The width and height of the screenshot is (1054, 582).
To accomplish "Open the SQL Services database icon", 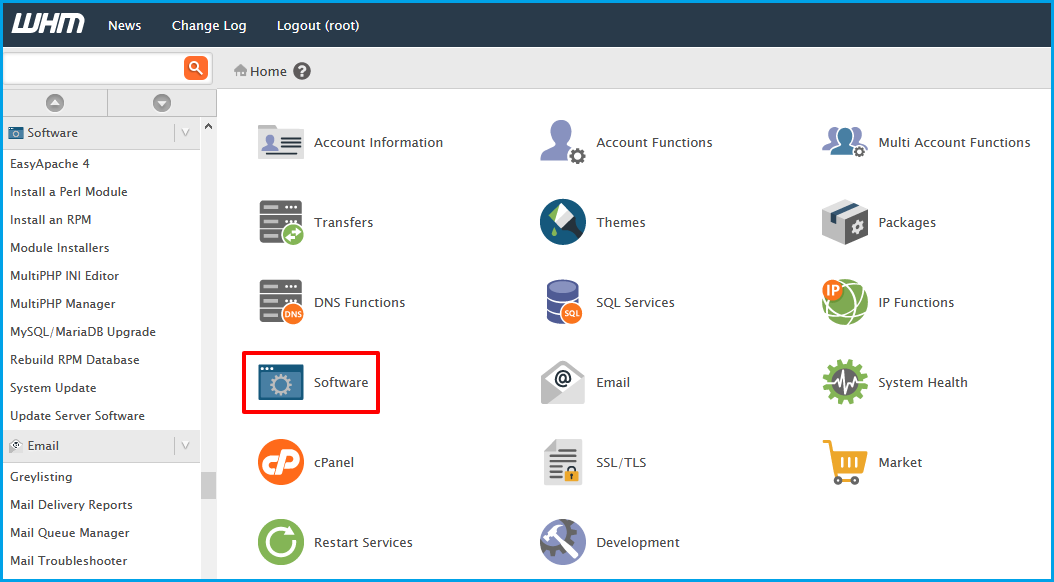I will 563,303.
